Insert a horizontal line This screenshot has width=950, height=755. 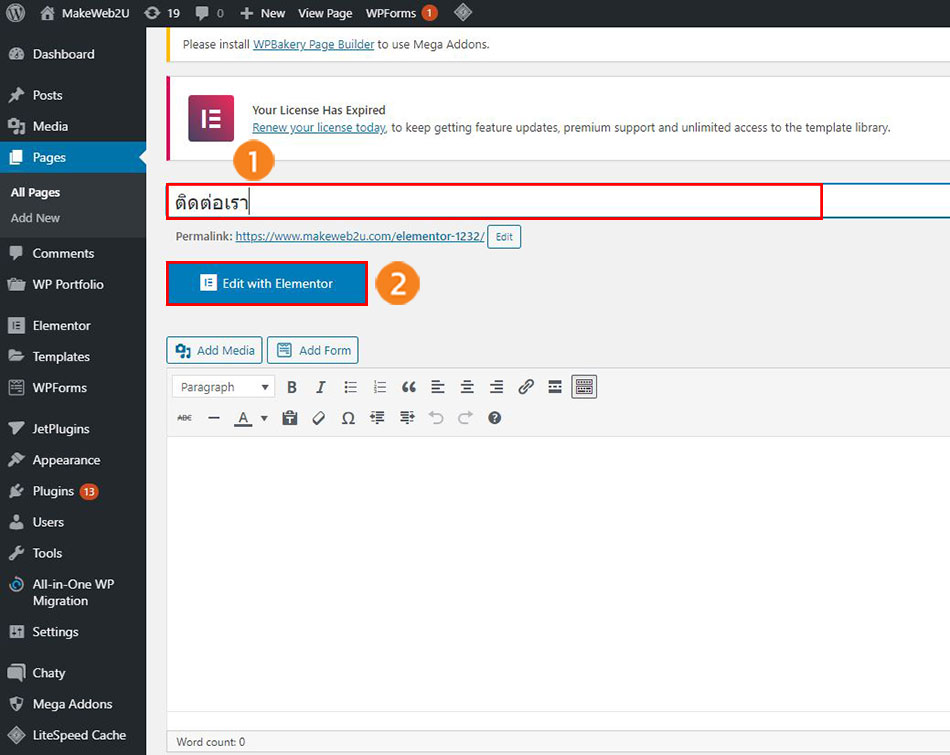tap(213, 418)
